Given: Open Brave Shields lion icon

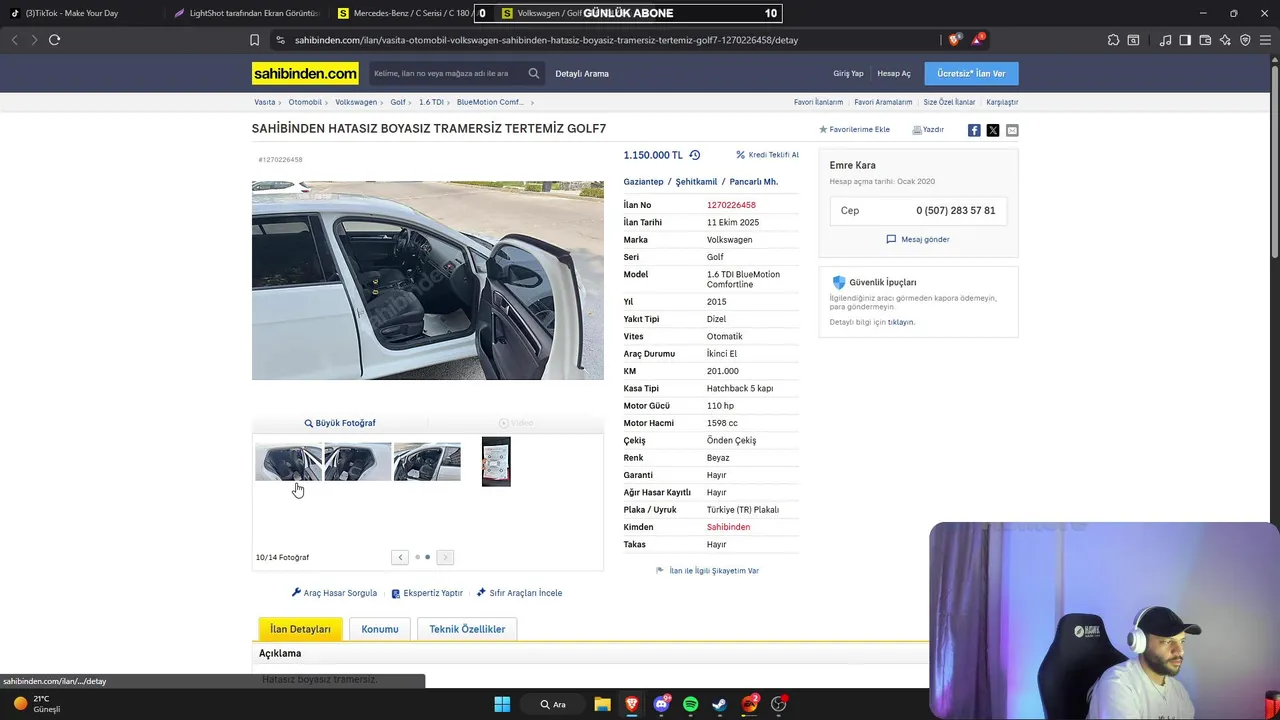Looking at the screenshot, I should coord(954,40).
